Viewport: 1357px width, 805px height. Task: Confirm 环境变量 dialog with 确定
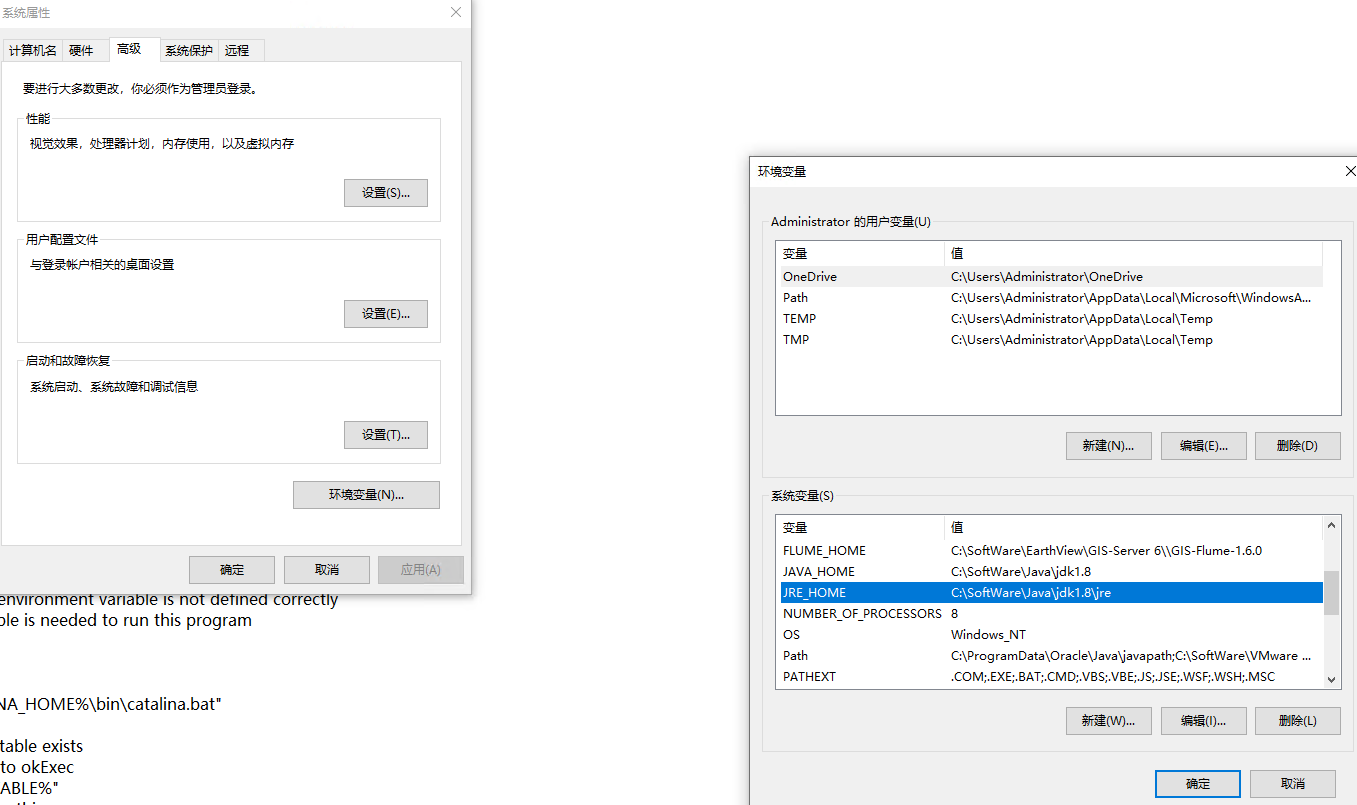[1198, 784]
